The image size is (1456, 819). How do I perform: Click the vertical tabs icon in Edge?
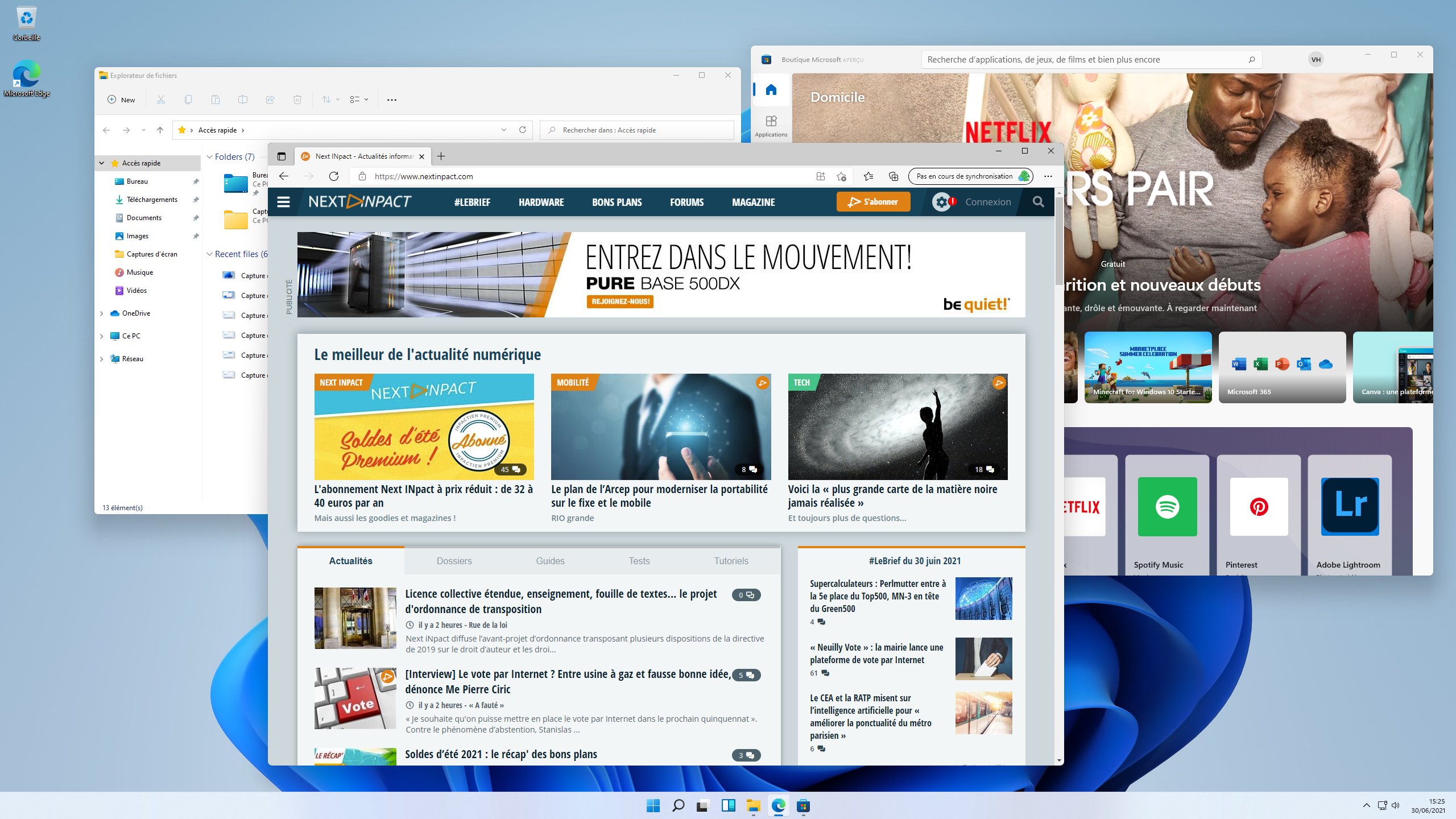(x=282, y=156)
